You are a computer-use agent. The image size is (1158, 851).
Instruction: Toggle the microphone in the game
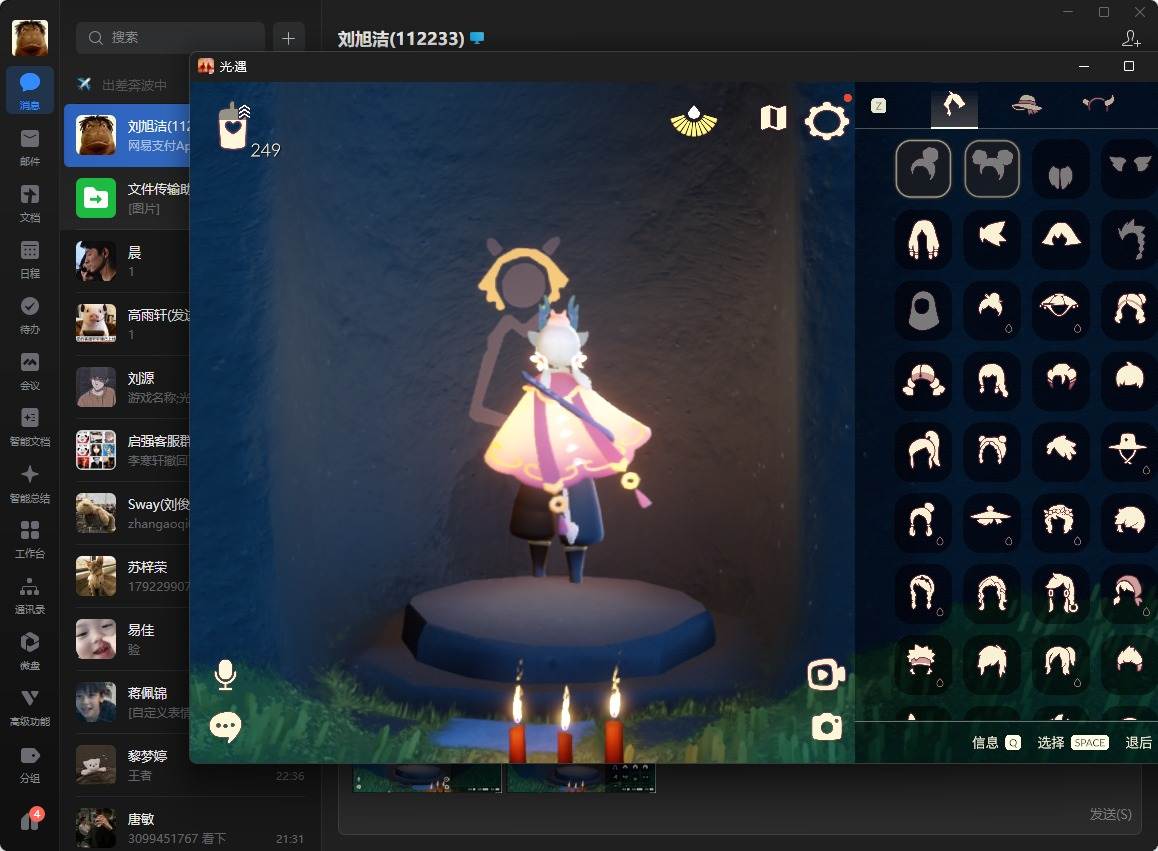pos(225,674)
